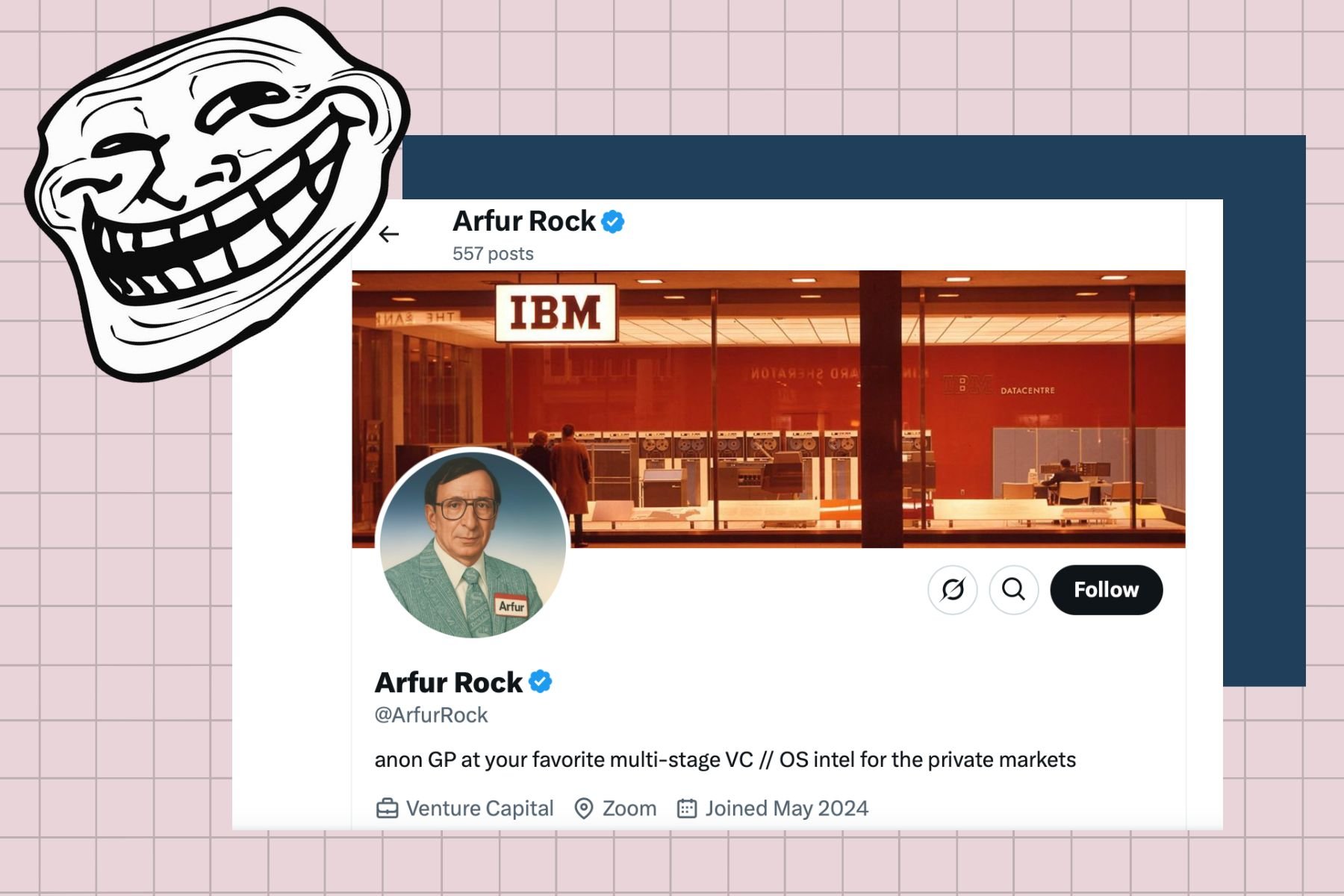Follow the Arfur Rock account

click(1106, 590)
